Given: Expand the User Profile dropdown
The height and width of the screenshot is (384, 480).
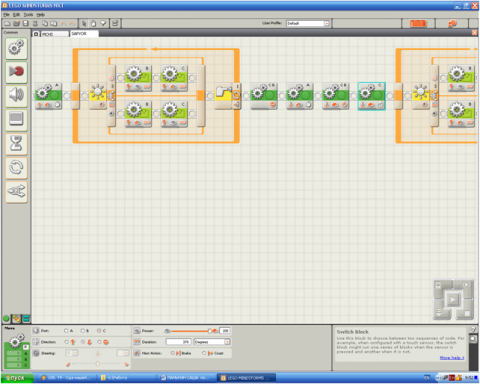Looking at the screenshot, I should coord(327,23).
